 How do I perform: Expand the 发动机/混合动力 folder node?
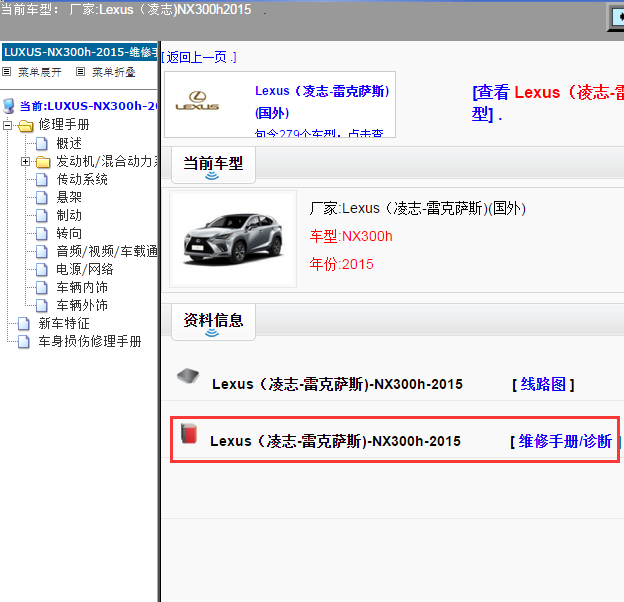tap(25, 162)
